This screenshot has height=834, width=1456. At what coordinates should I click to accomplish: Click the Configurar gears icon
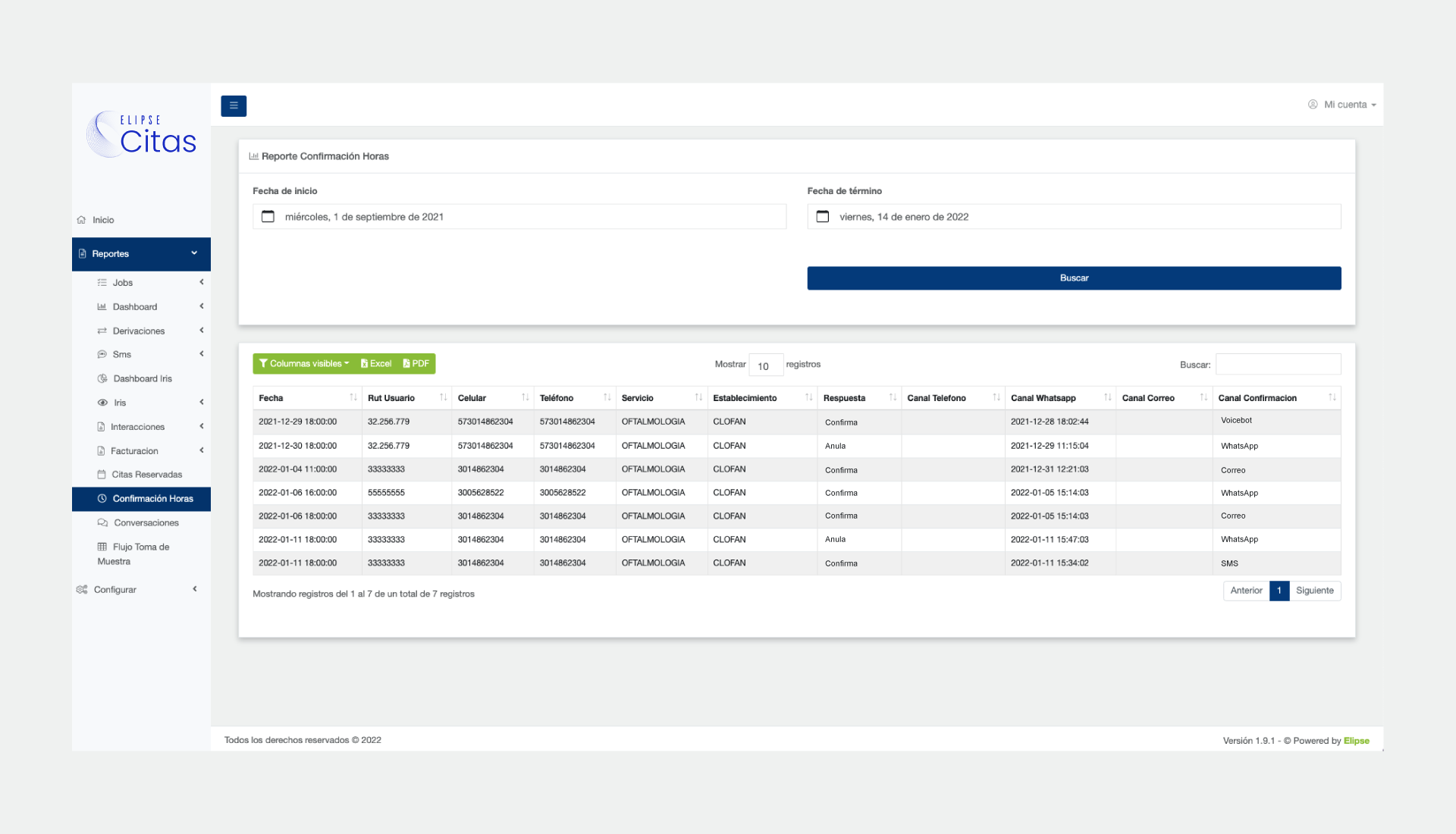(82, 590)
